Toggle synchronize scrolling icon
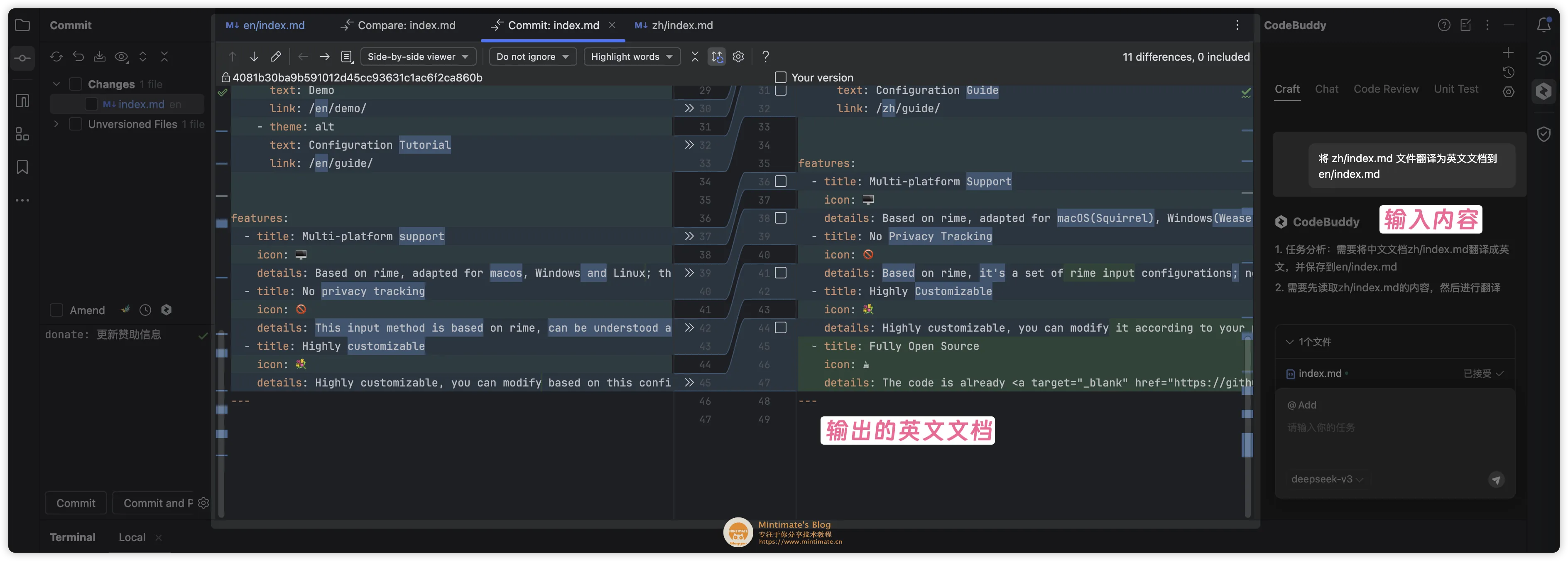Viewport: 1568px width, 561px height. pyautogui.click(x=717, y=57)
